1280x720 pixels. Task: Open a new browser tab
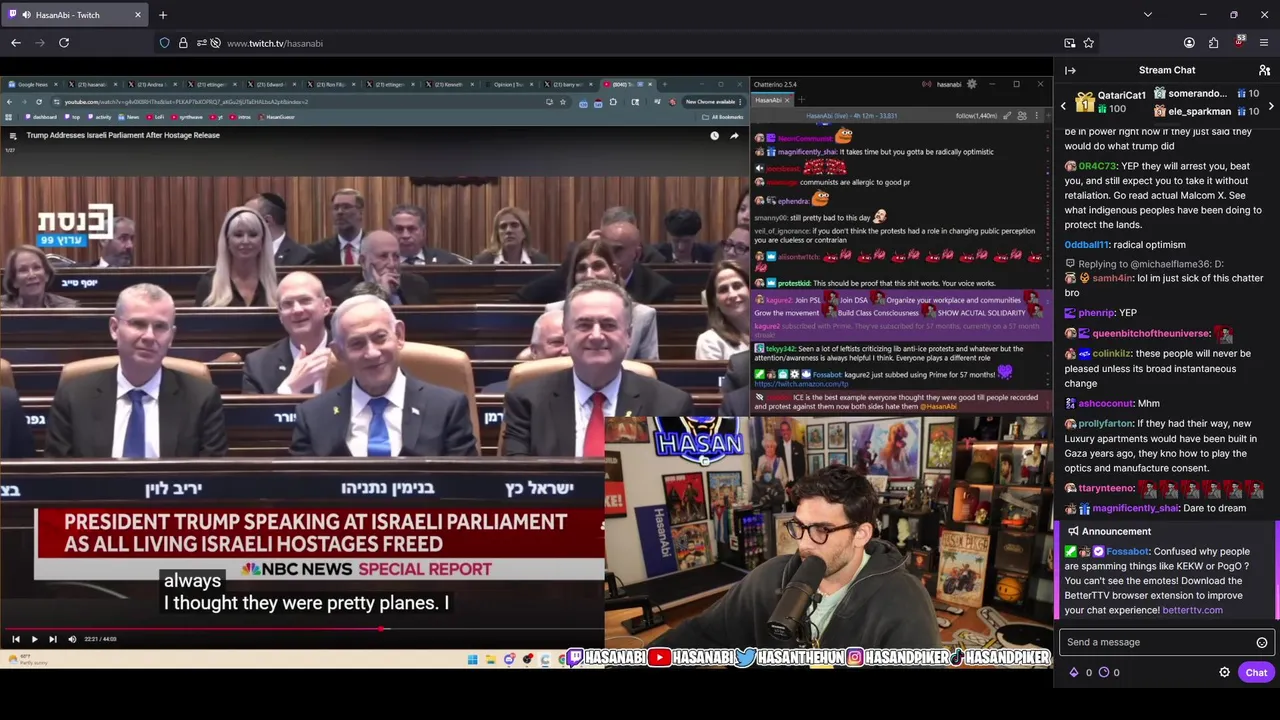(x=163, y=15)
